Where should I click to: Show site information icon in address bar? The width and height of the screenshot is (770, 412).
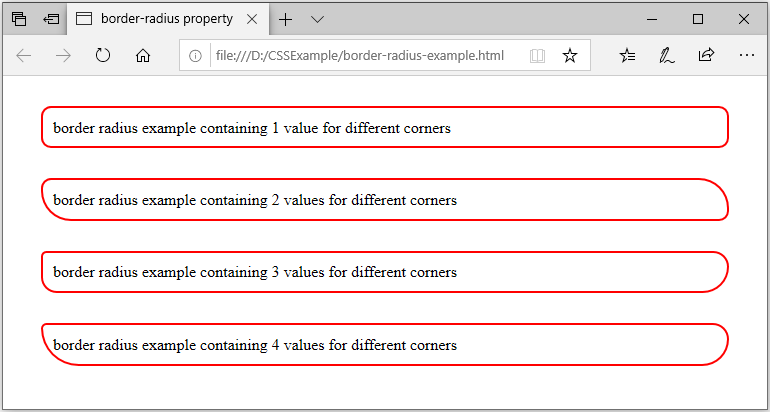(x=195, y=56)
